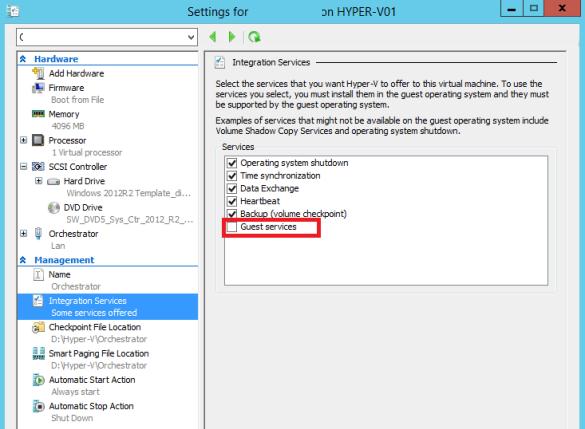Select the Name item under Management
This screenshot has height=429, width=585.
[x=59, y=275]
